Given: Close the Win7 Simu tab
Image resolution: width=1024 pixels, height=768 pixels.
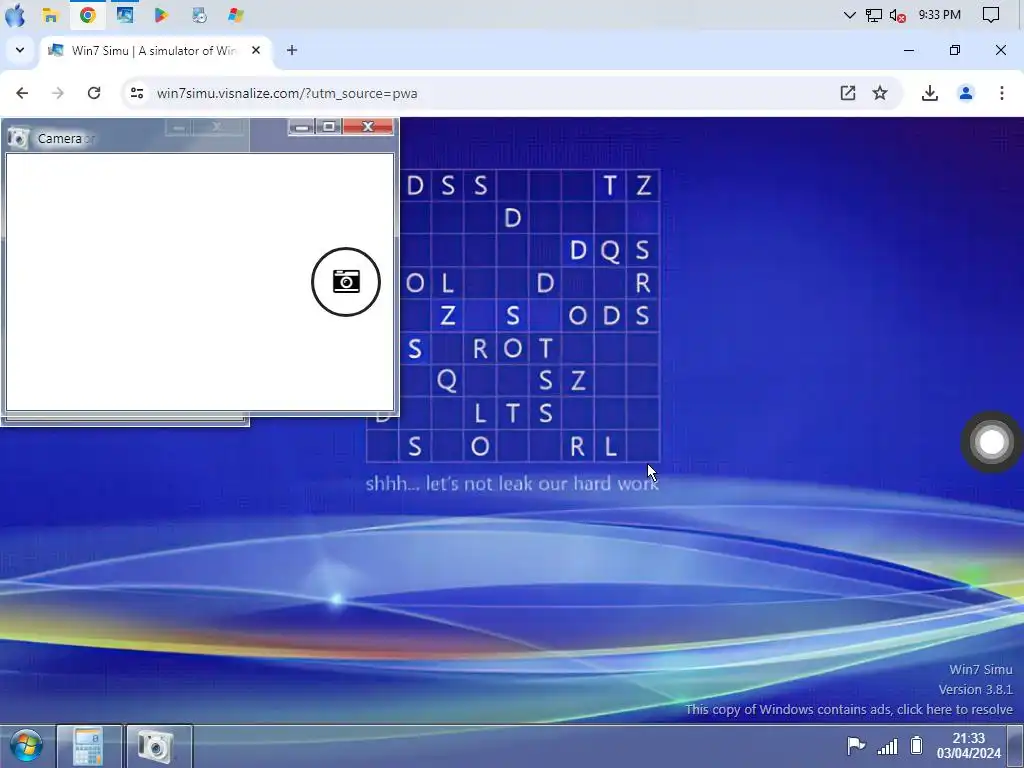Looking at the screenshot, I should click(256, 50).
